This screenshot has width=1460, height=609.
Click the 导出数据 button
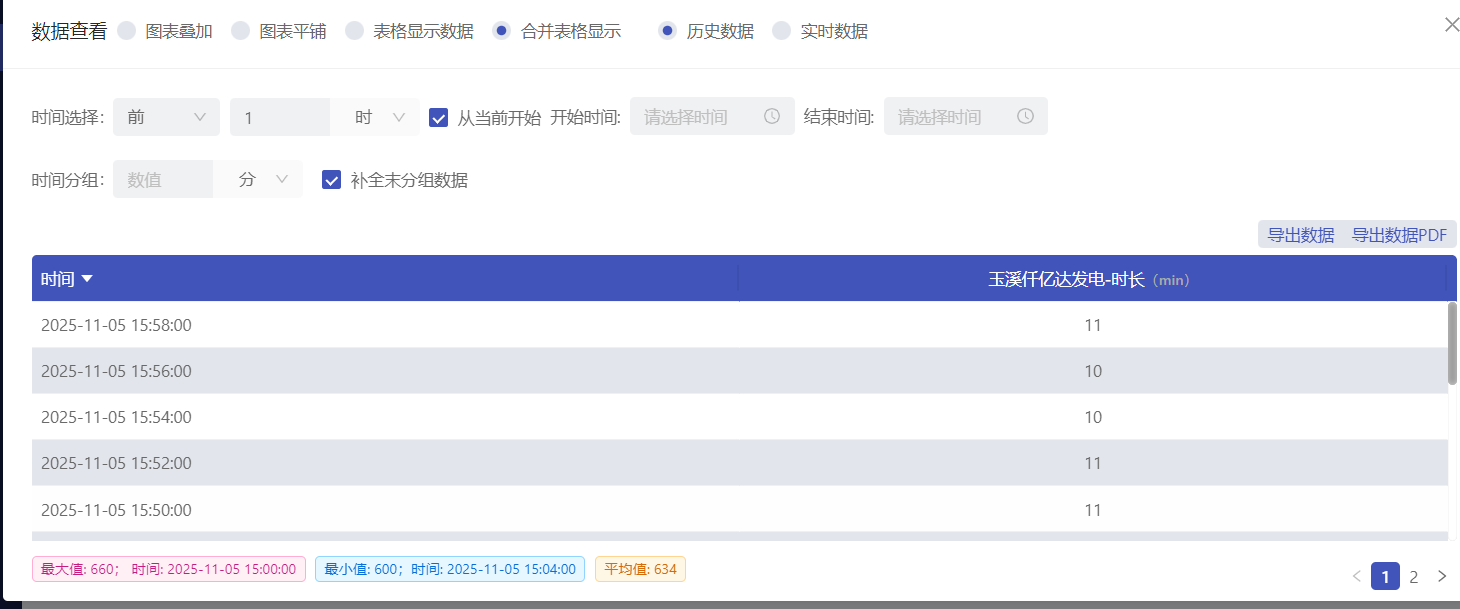coord(1300,235)
